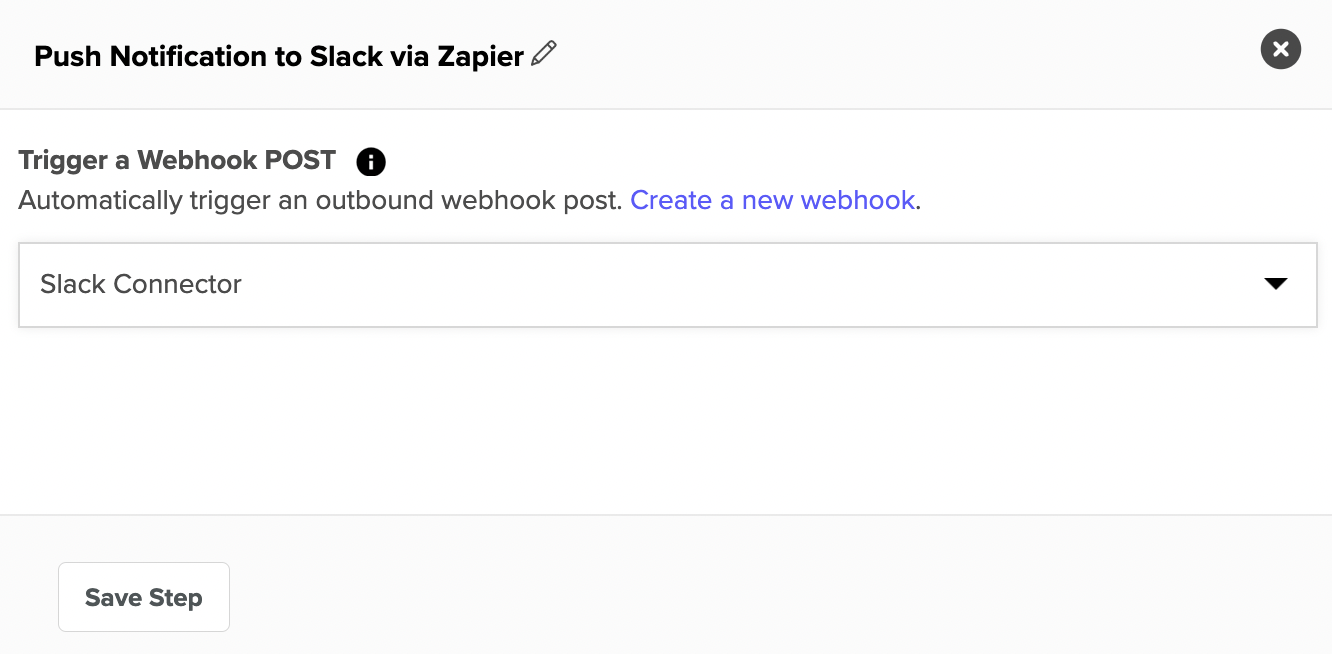Click the black triangle in webhook selector
This screenshot has height=654, width=1332.
tap(1275, 284)
